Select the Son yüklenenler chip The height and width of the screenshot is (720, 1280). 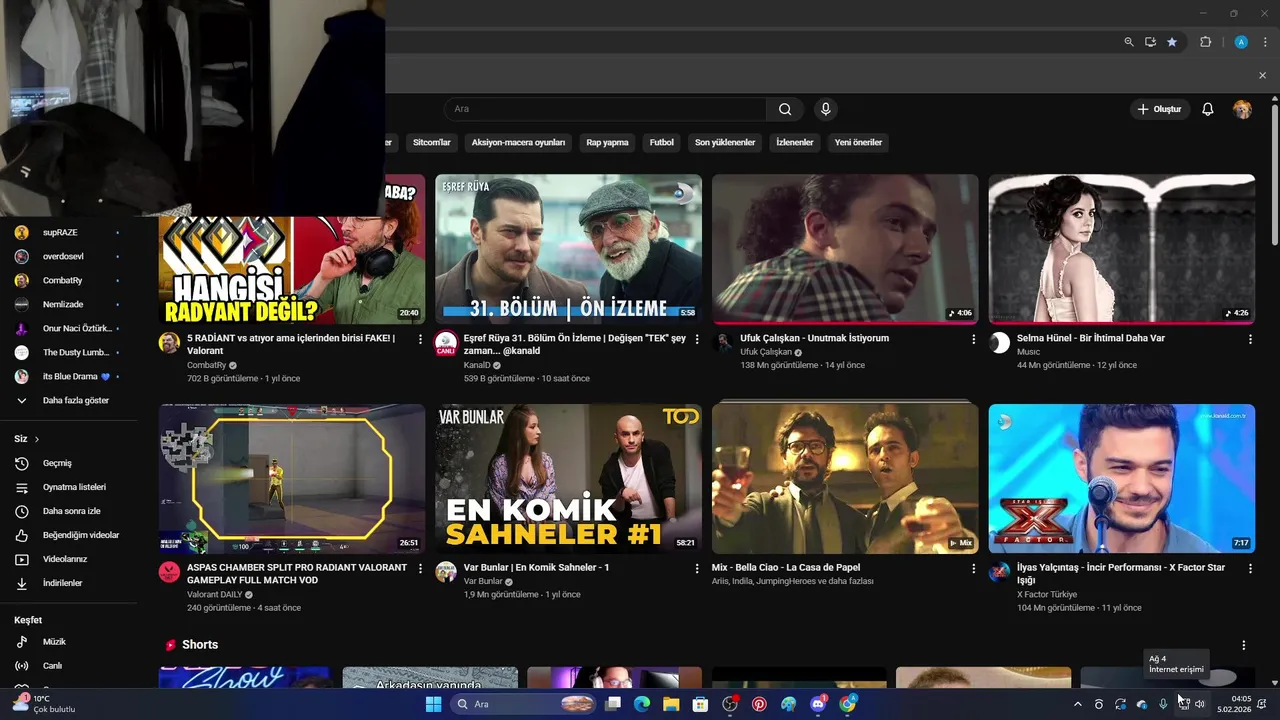pyautogui.click(x=725, y=142)
